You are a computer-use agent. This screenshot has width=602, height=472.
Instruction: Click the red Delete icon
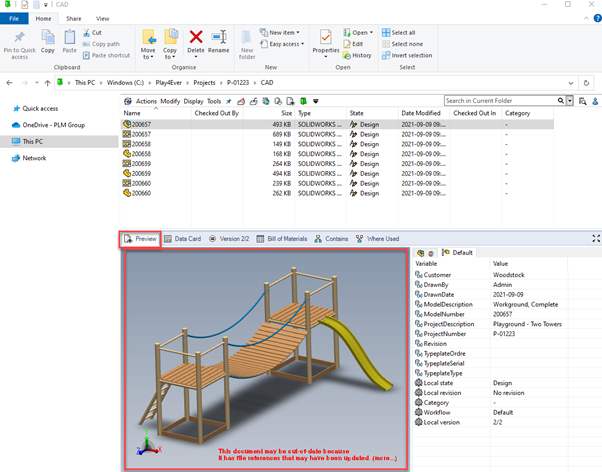[196, 37]
